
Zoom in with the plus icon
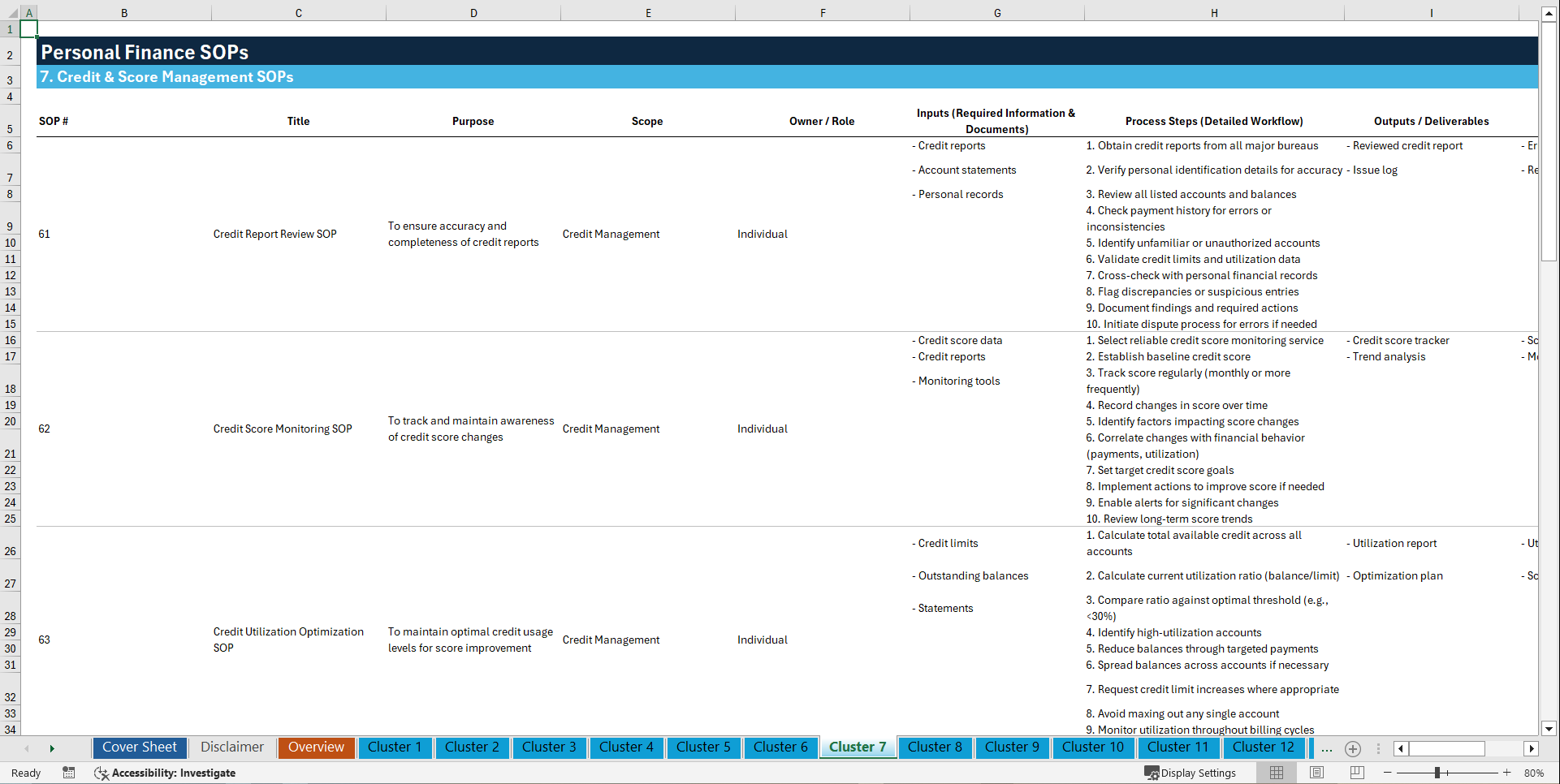[x=1507, y=773]
